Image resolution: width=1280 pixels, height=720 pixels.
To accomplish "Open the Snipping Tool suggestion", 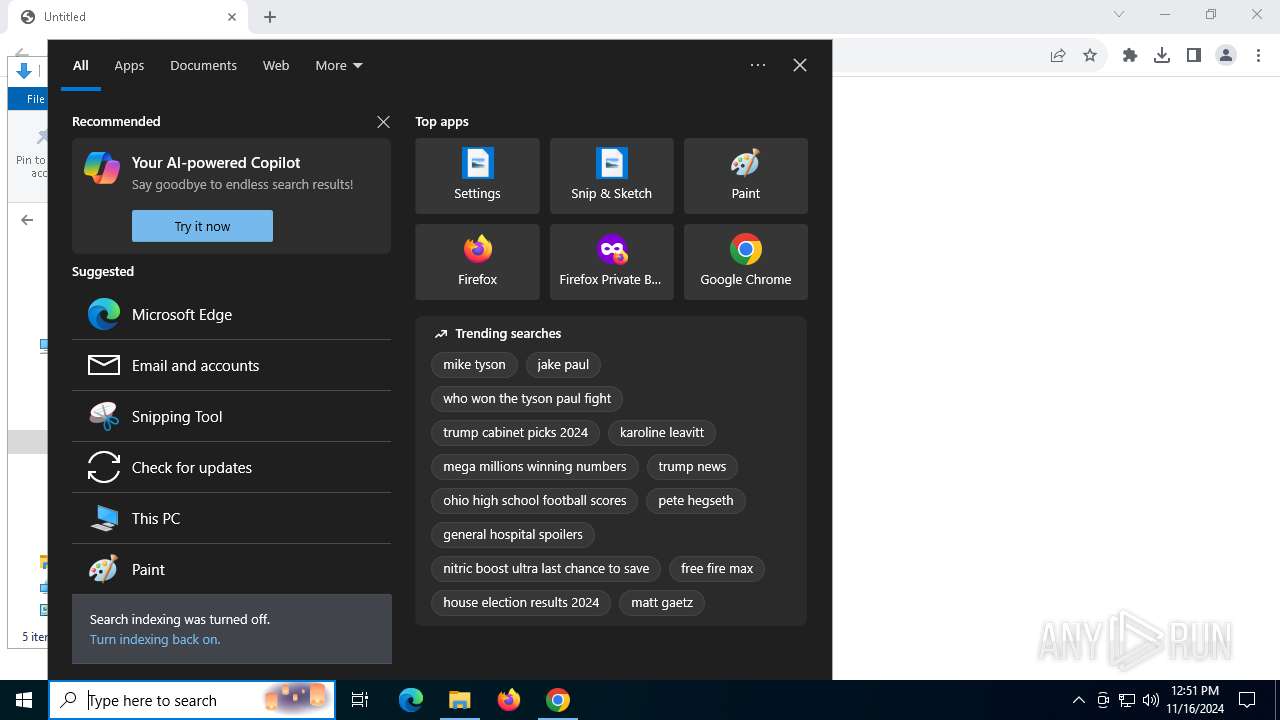I will tap(231, 416).
